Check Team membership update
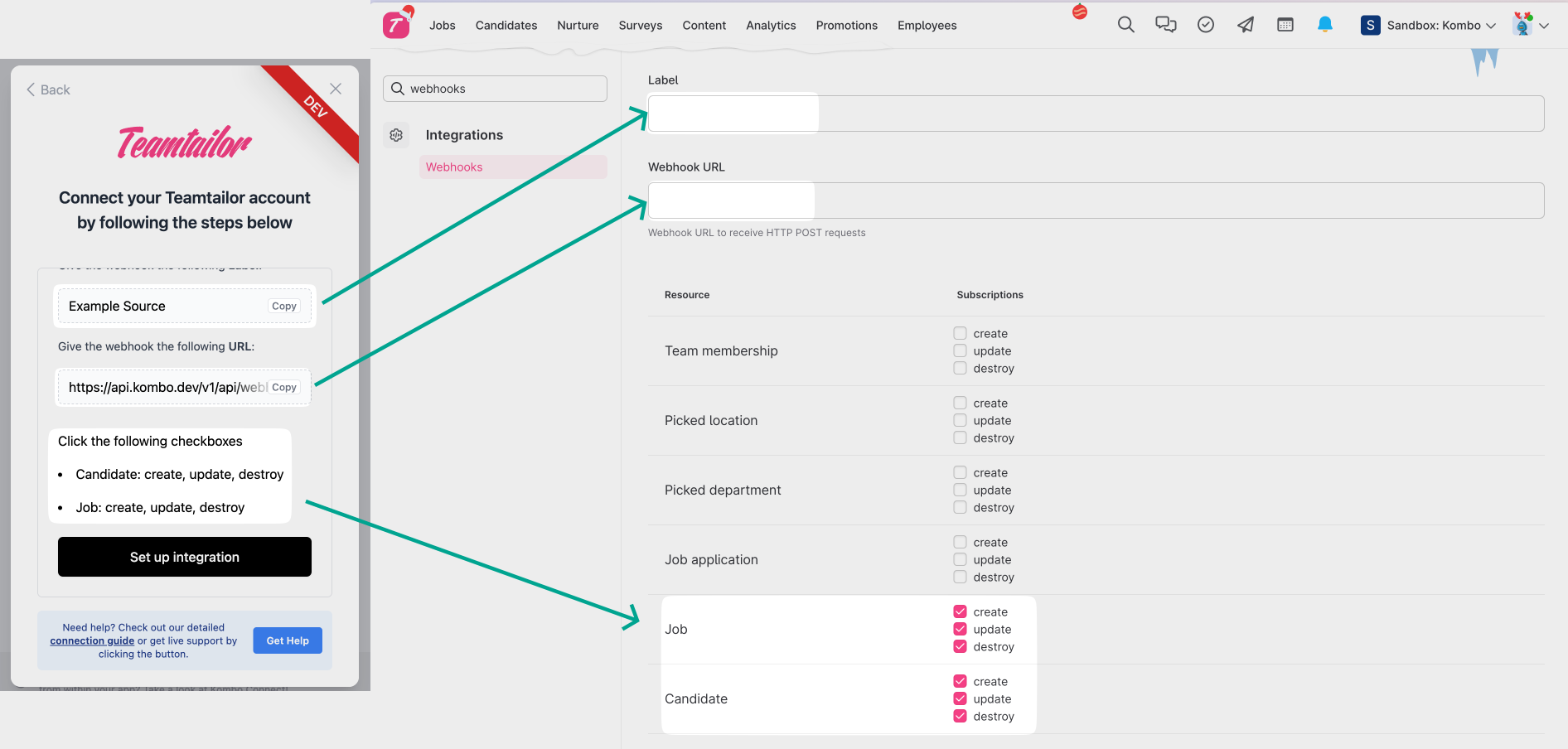Viewport: 1568px width, 749px height. point(960,350)
